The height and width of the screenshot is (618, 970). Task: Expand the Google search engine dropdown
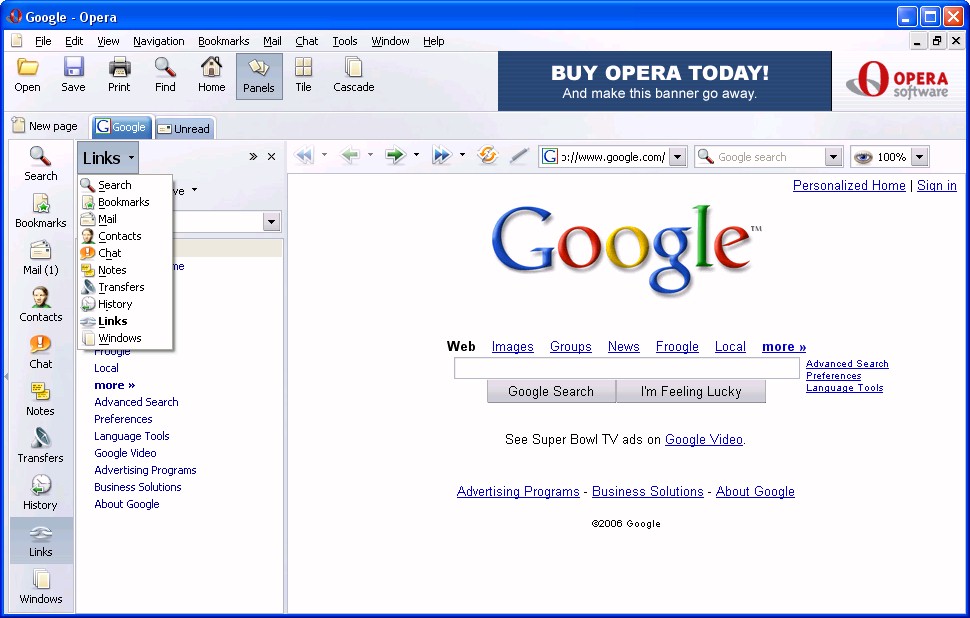coord(833,157)
